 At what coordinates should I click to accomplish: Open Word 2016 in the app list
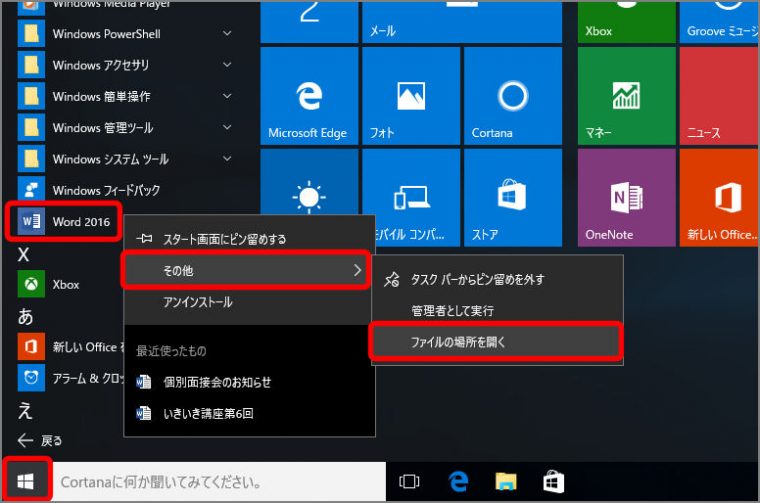pos(63,221)
